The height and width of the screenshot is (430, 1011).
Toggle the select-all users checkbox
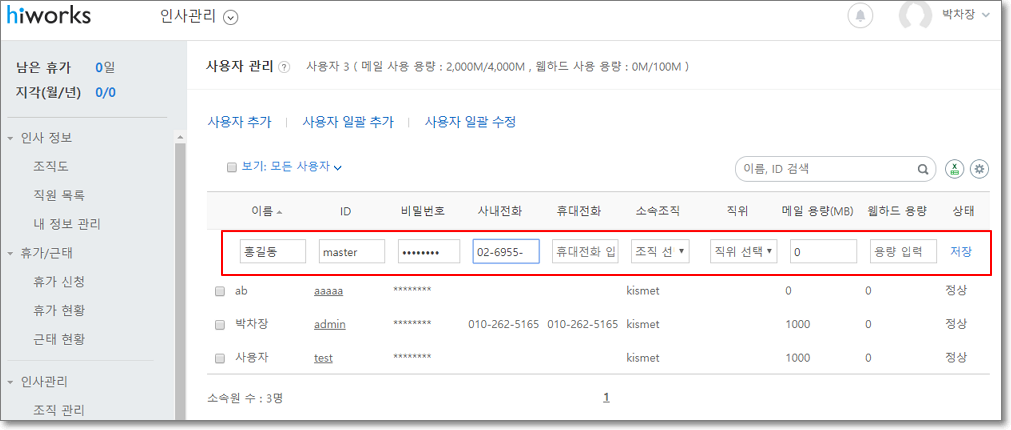[232, 168]
